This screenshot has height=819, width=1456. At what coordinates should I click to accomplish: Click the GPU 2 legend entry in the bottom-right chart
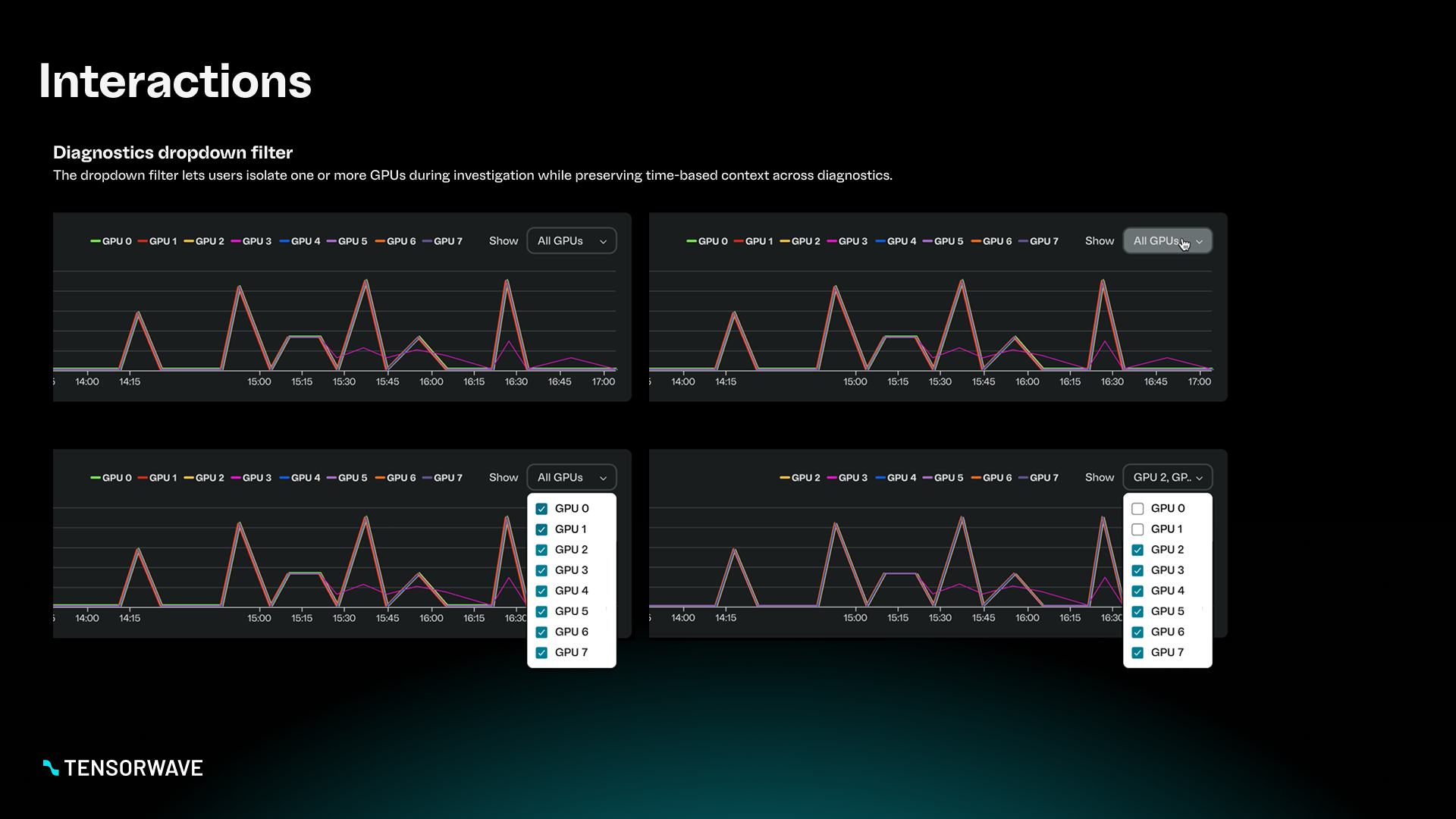click(800, 478)
